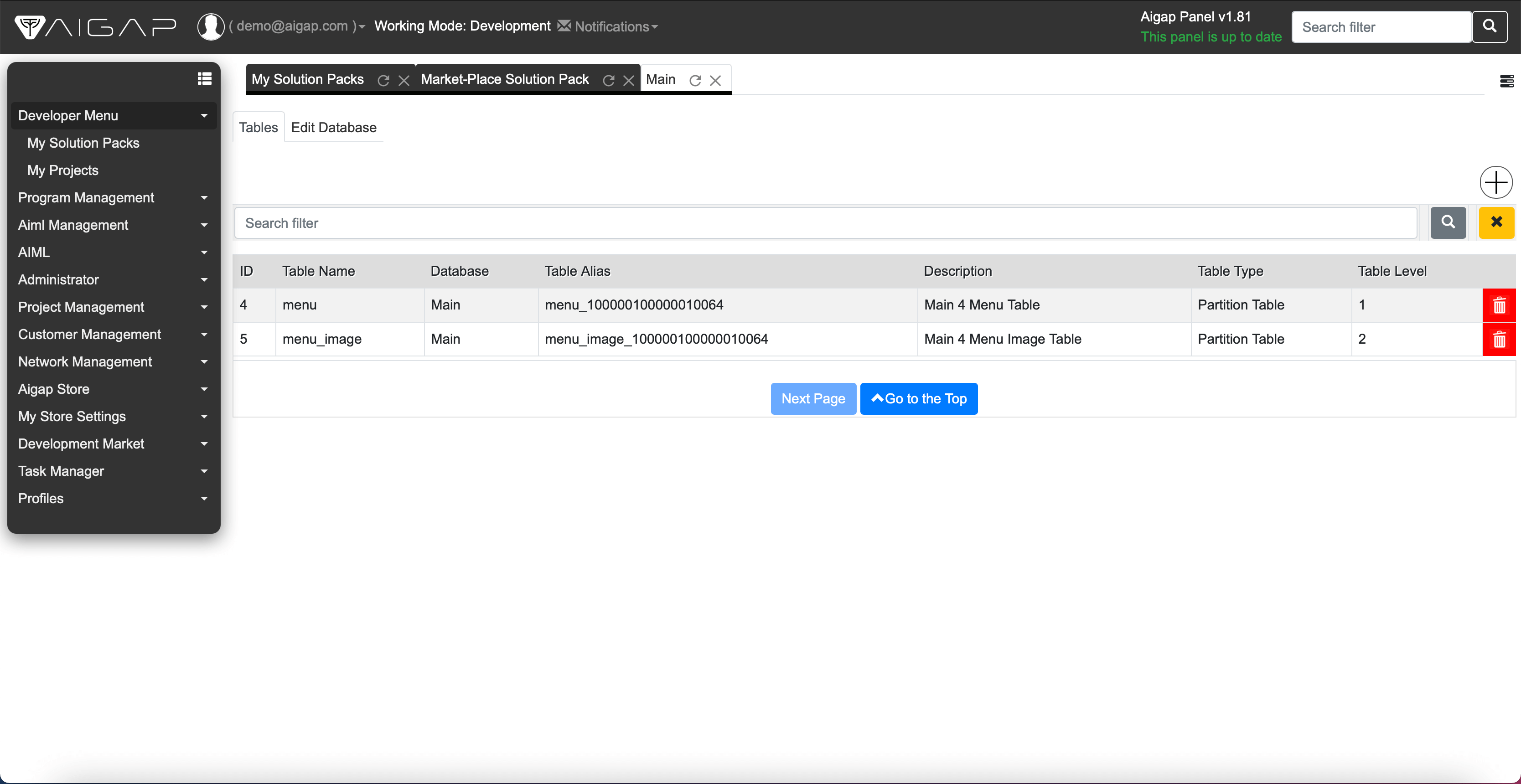1521x784 pixels.
Task: Expand Program Management menu
Action: 114,198
